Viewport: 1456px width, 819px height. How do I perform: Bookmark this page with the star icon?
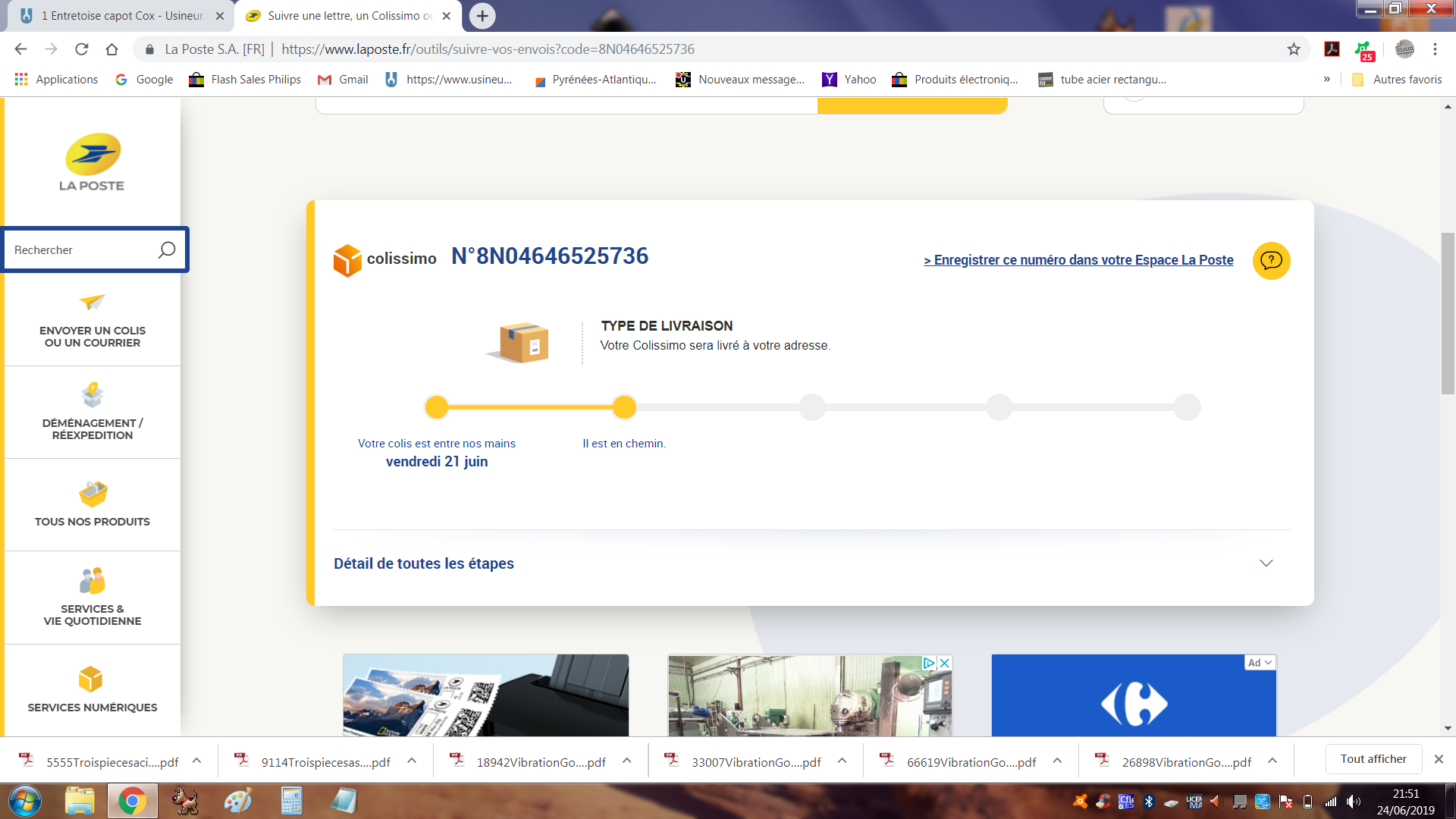pos(1294,49)
